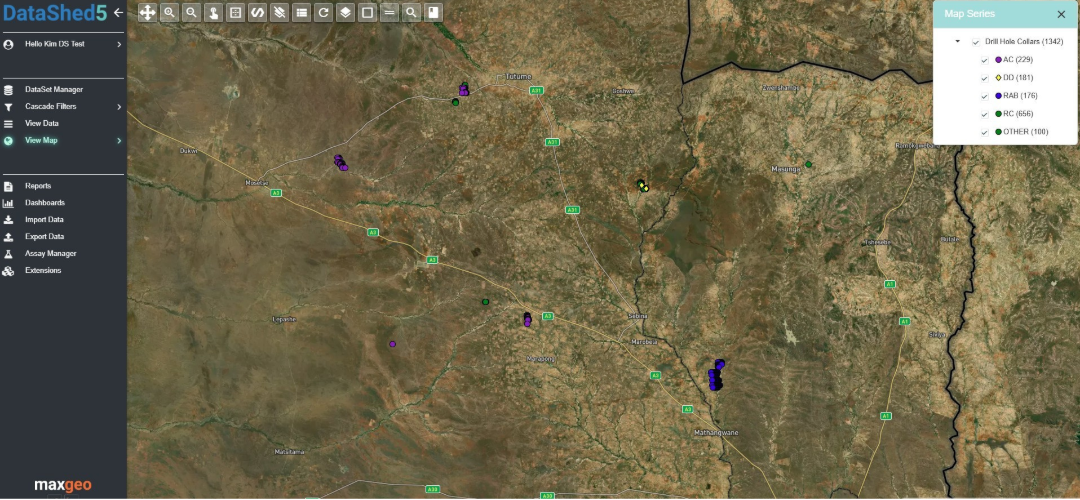
Task: Refresh the map with circular arrow
Action: 323,12
